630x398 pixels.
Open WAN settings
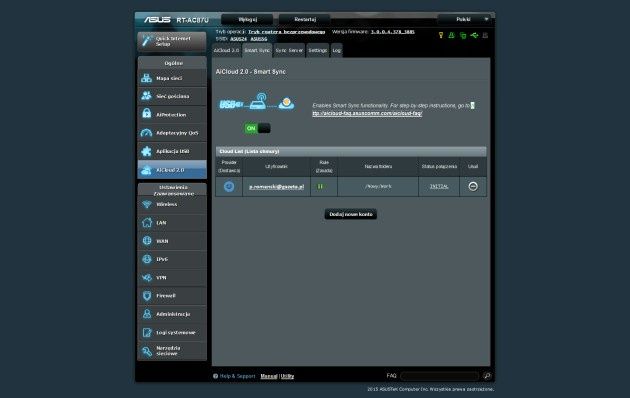pos(172,241)
